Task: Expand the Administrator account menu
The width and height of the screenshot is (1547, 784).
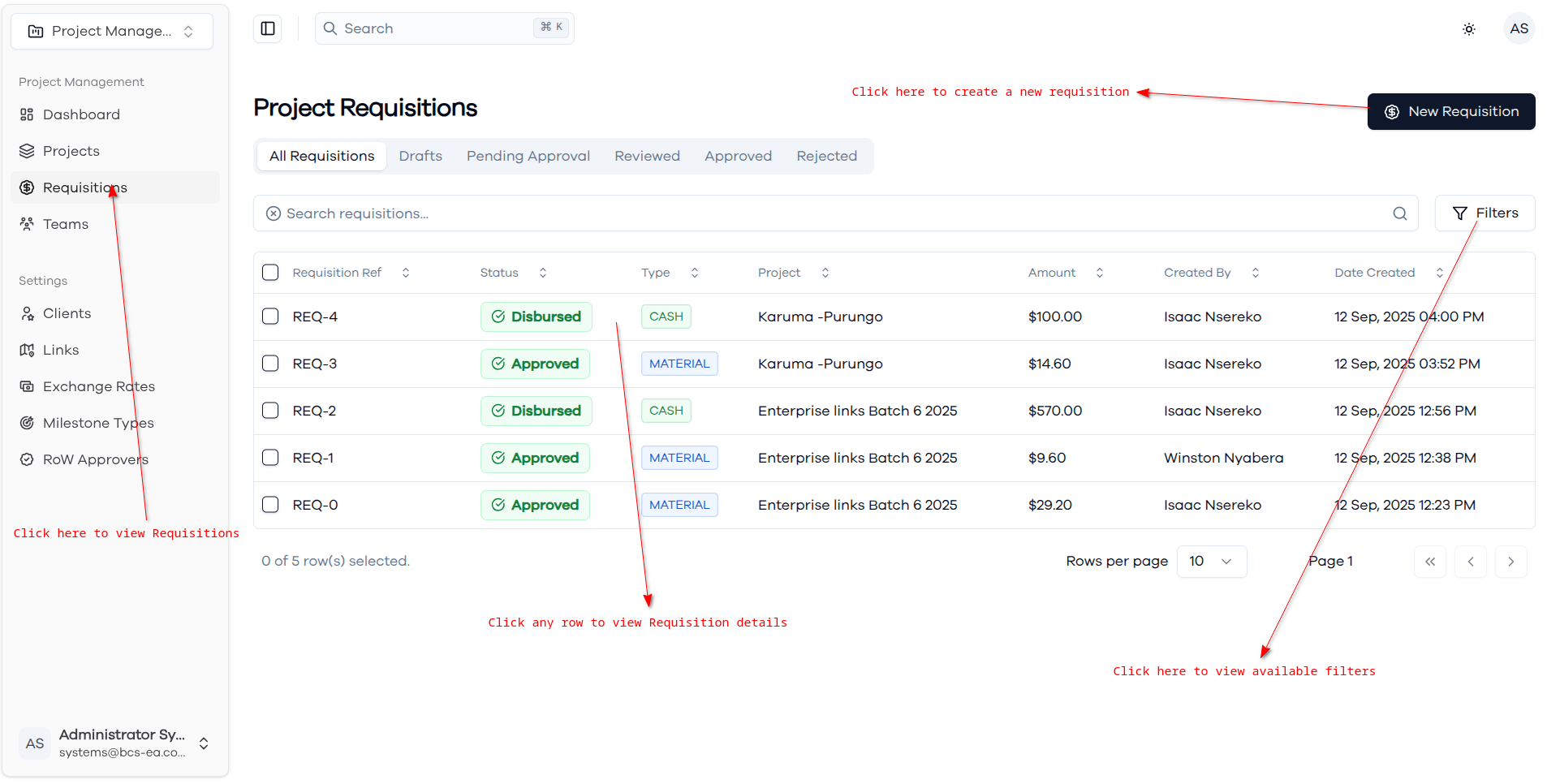Action: [114, 743]
